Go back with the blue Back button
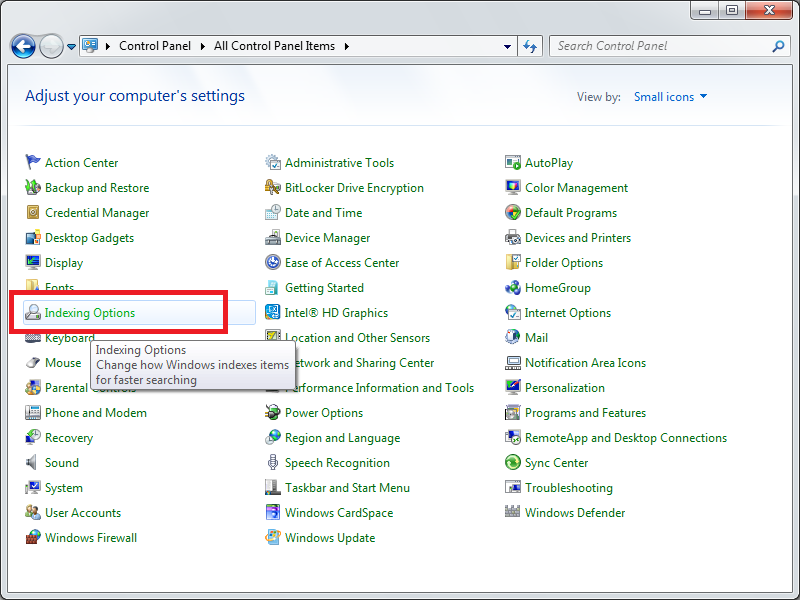This screenshot has width=800, height=600. pos(23,46)
